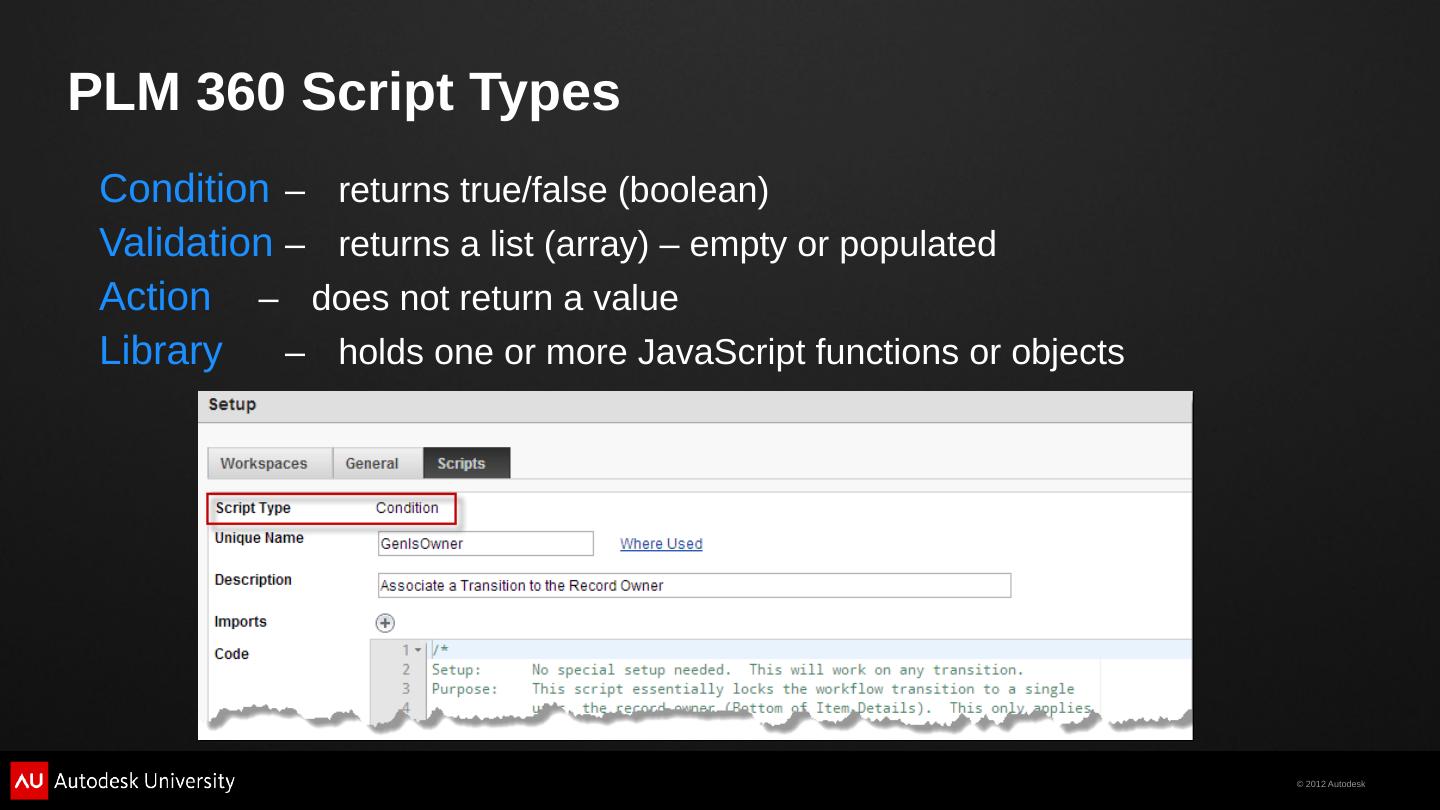Click the Script Type value Condition
1440x810 pixels.
point(407,508)
